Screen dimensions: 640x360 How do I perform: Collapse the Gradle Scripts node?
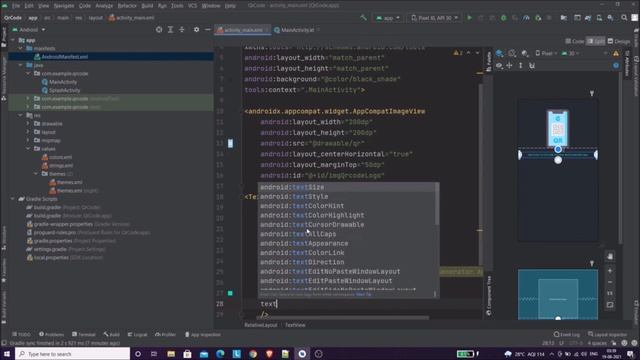(12, 199)
